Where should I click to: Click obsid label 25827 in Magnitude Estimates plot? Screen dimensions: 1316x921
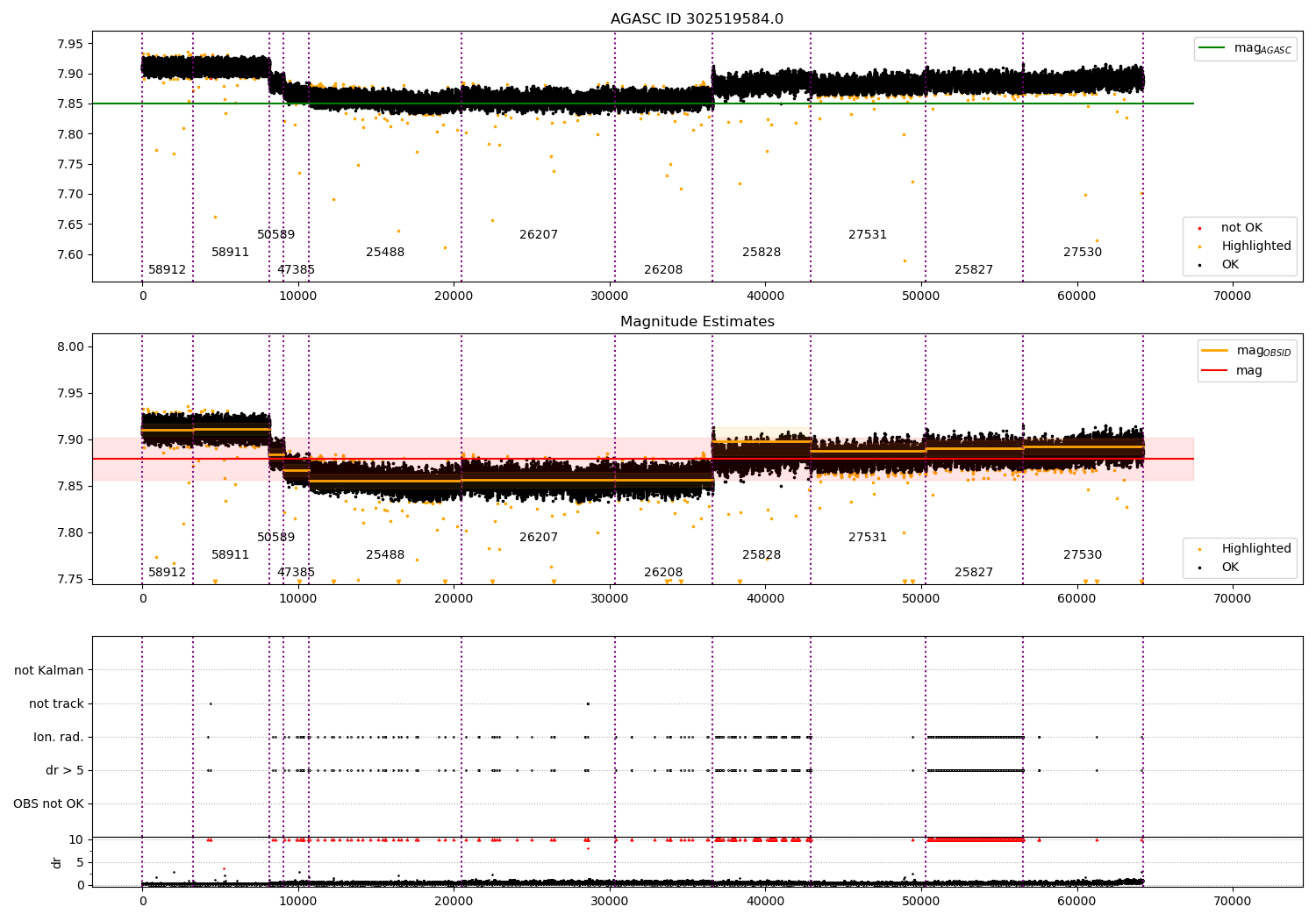[974, 573]
